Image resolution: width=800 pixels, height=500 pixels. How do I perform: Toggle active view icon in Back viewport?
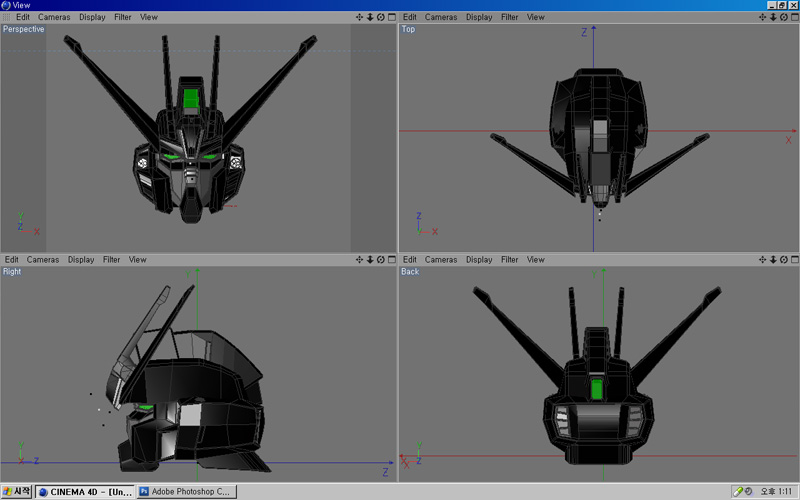[x=795, y=260]
